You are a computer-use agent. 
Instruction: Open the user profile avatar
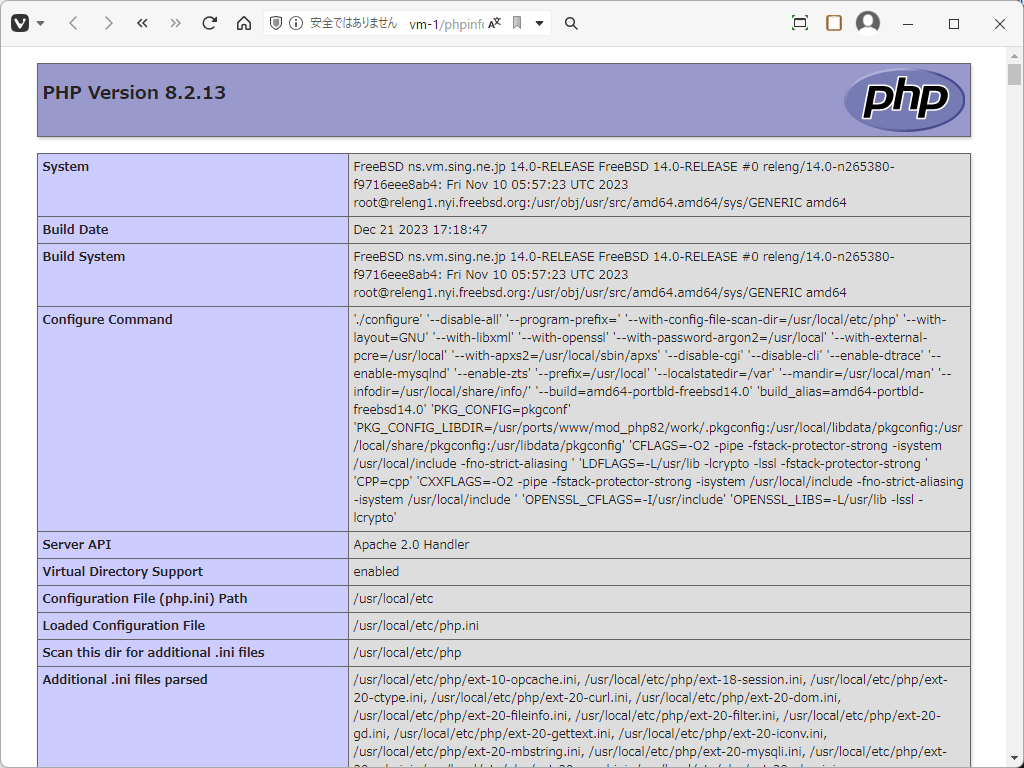(x=868, y=23)
